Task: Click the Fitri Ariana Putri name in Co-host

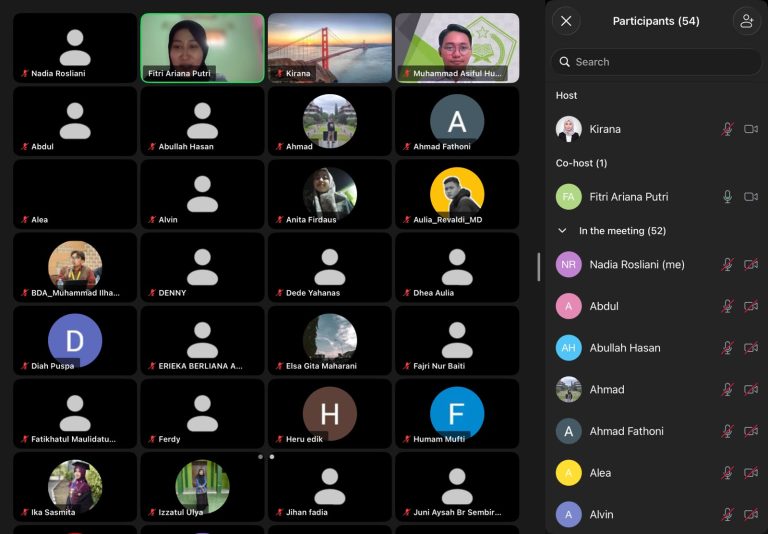Action: point(629,196)
